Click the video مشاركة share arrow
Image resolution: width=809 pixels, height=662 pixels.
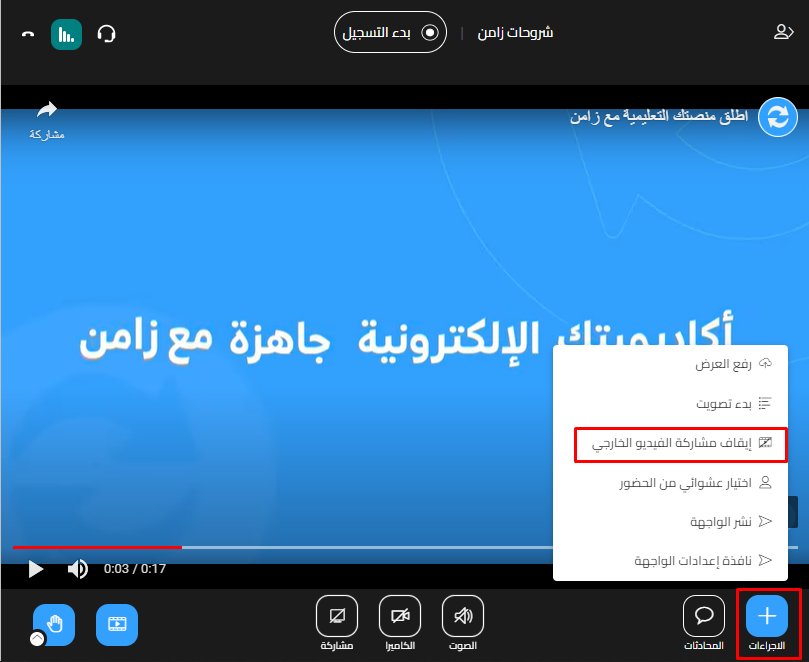pyautogui.click(x=47, y=110)
